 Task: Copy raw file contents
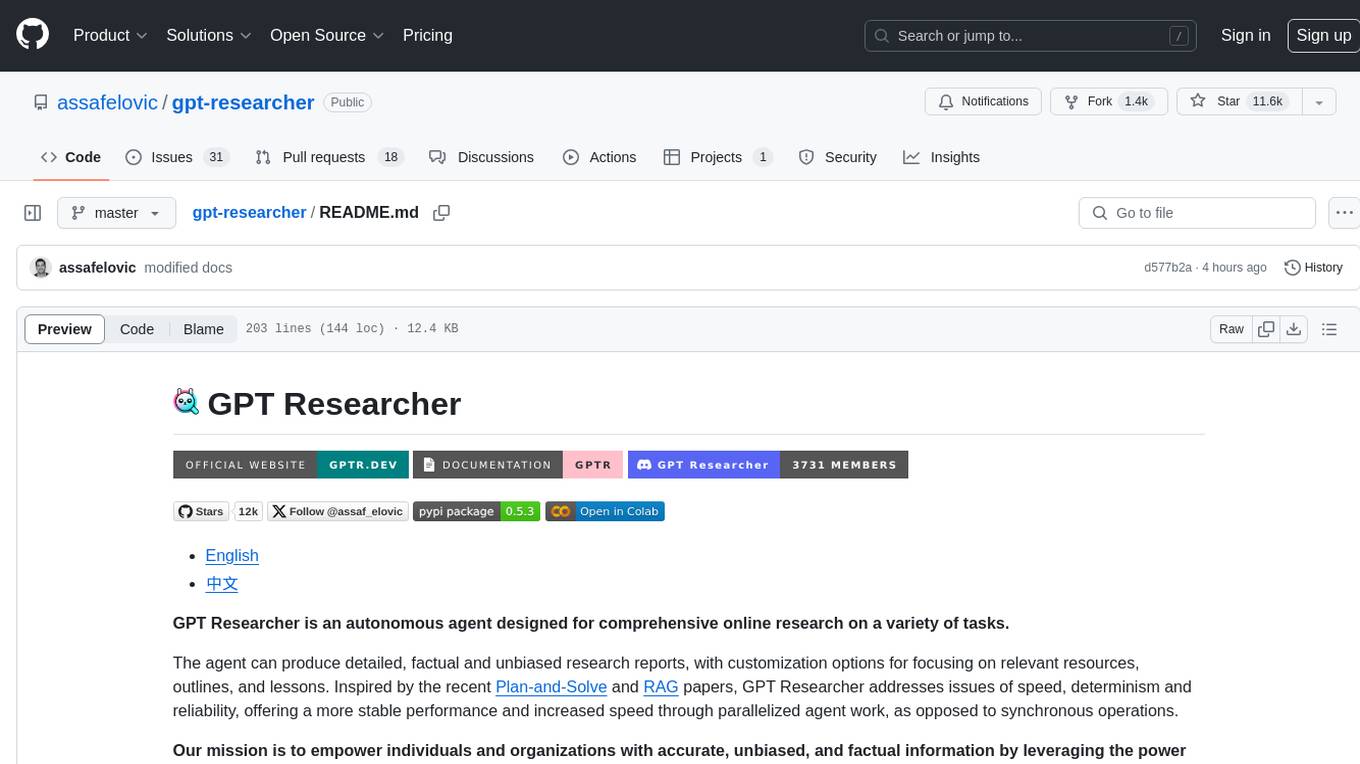[x=1267, y=329]
